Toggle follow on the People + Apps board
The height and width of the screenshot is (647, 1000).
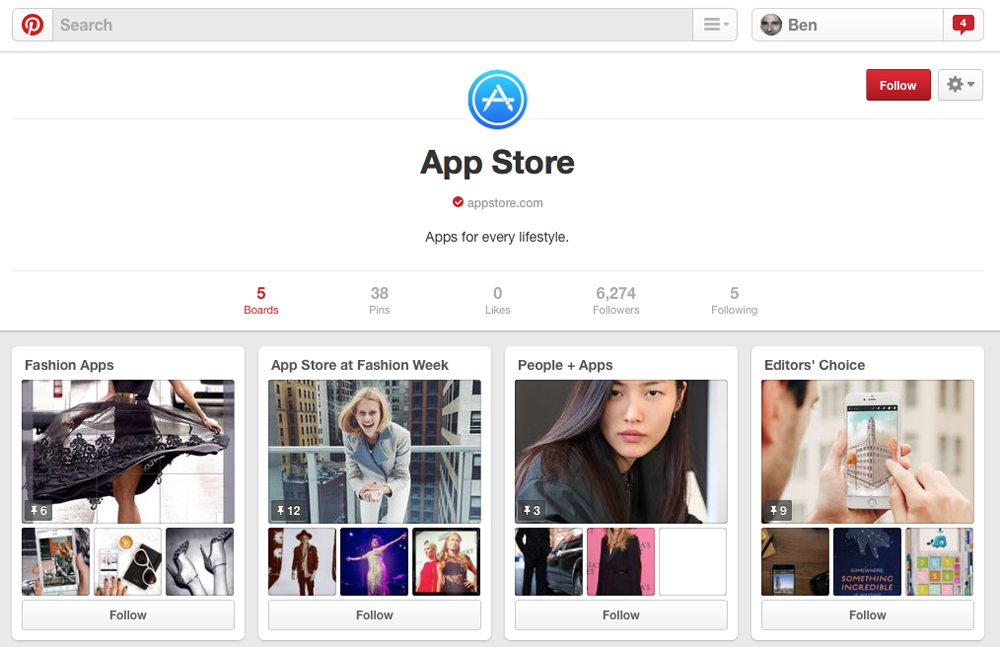(620, 615)
